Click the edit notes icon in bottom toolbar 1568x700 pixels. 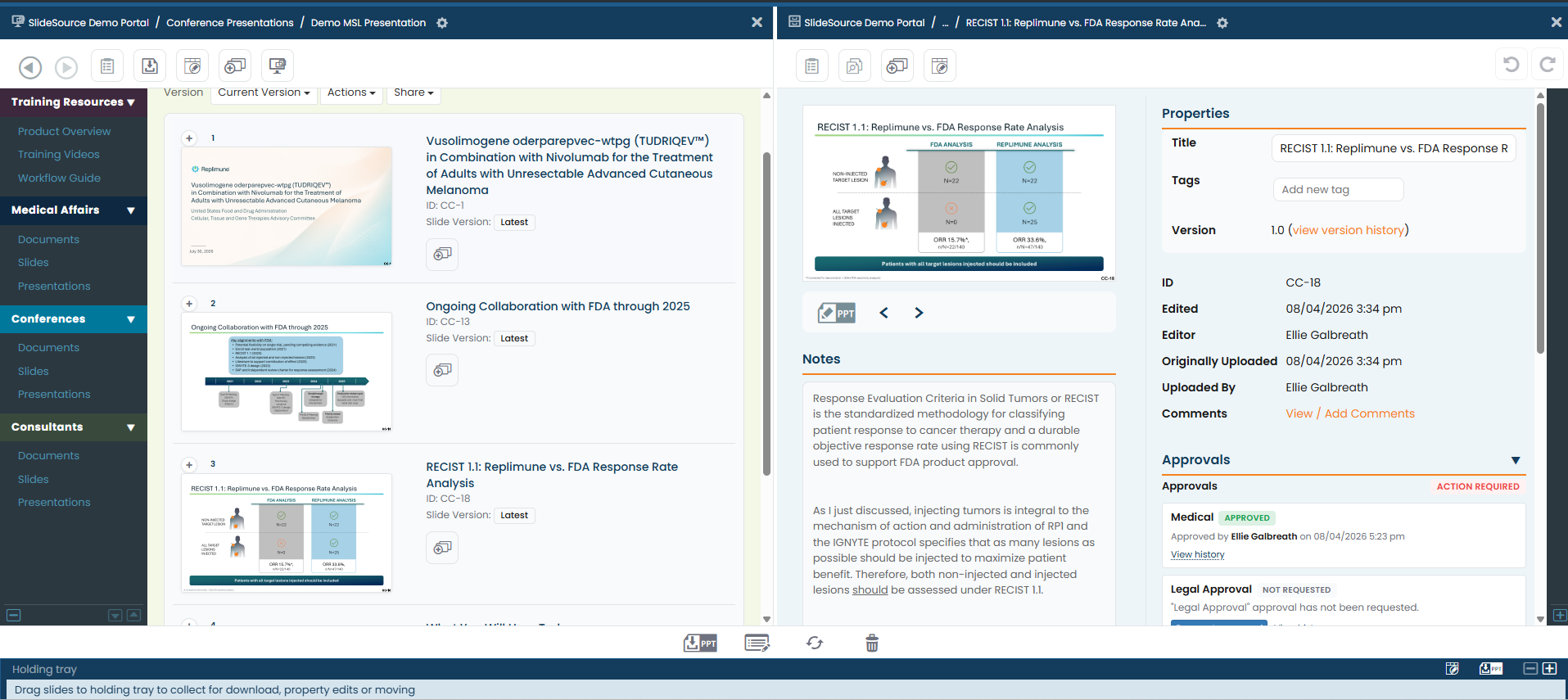(x=757, y=644)
